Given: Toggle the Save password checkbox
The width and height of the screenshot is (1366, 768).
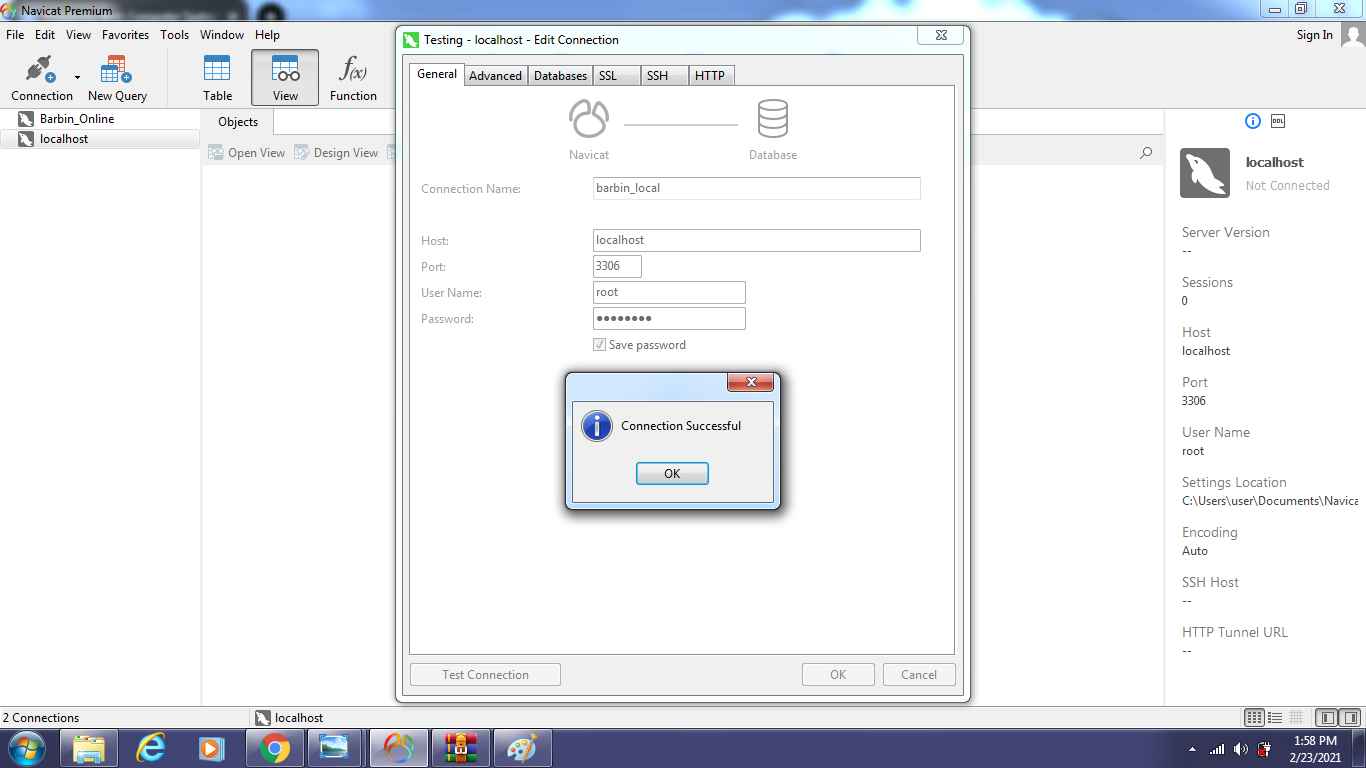Looking at the screenshot, I should [x=600, y=345].
